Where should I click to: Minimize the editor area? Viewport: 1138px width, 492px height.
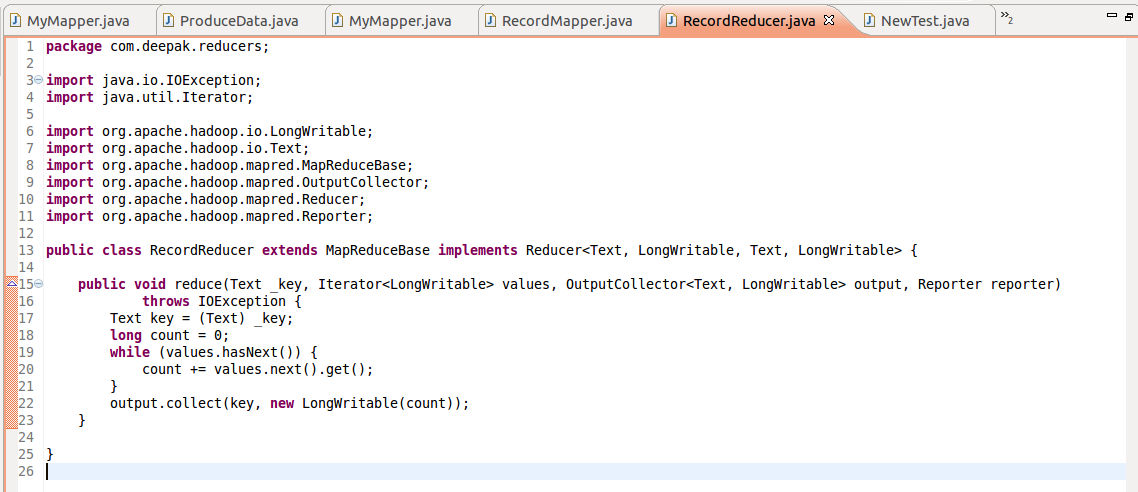click(x=1111, y=15)
